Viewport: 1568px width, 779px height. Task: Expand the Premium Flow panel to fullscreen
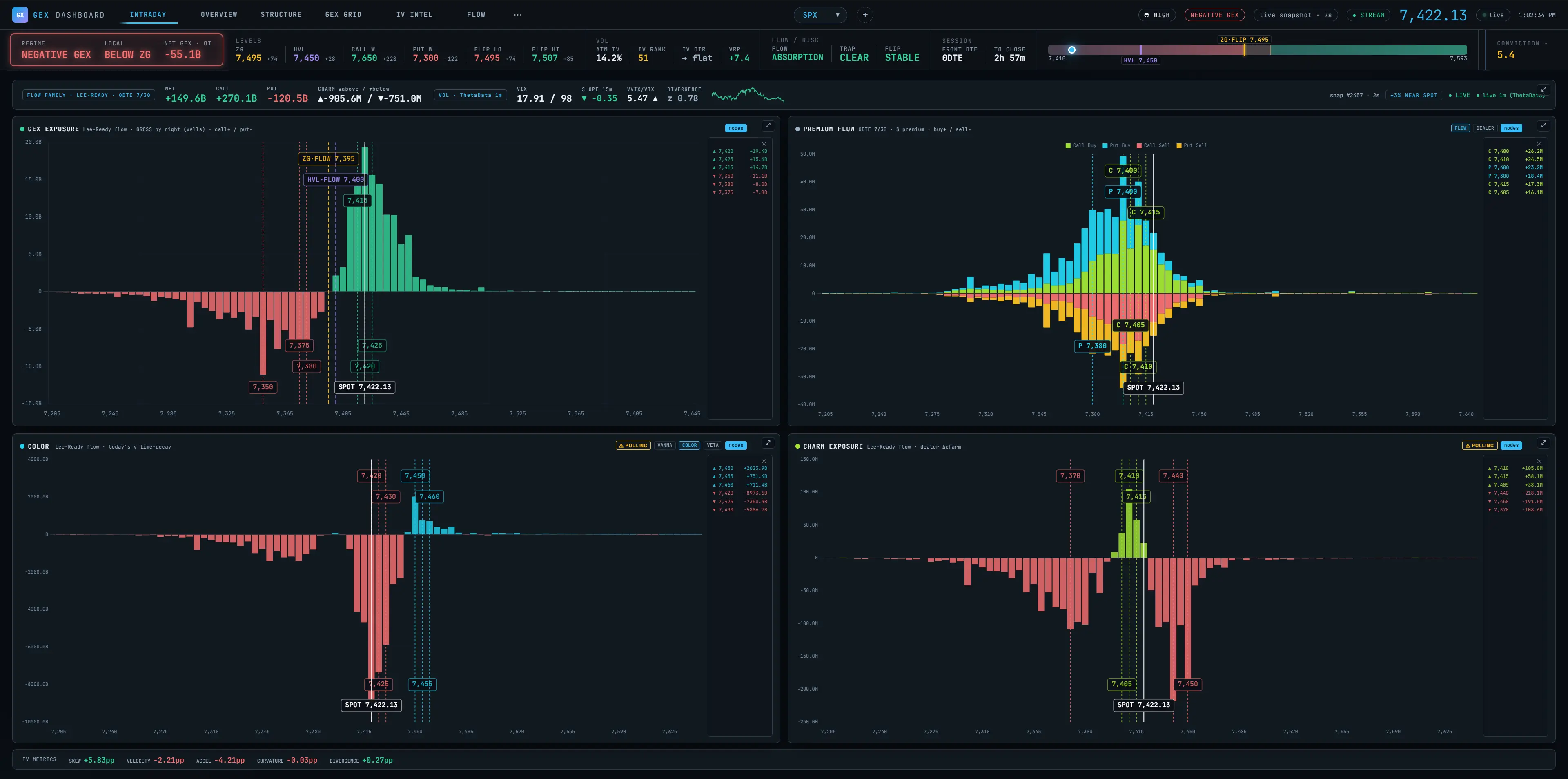[1543, 125]
